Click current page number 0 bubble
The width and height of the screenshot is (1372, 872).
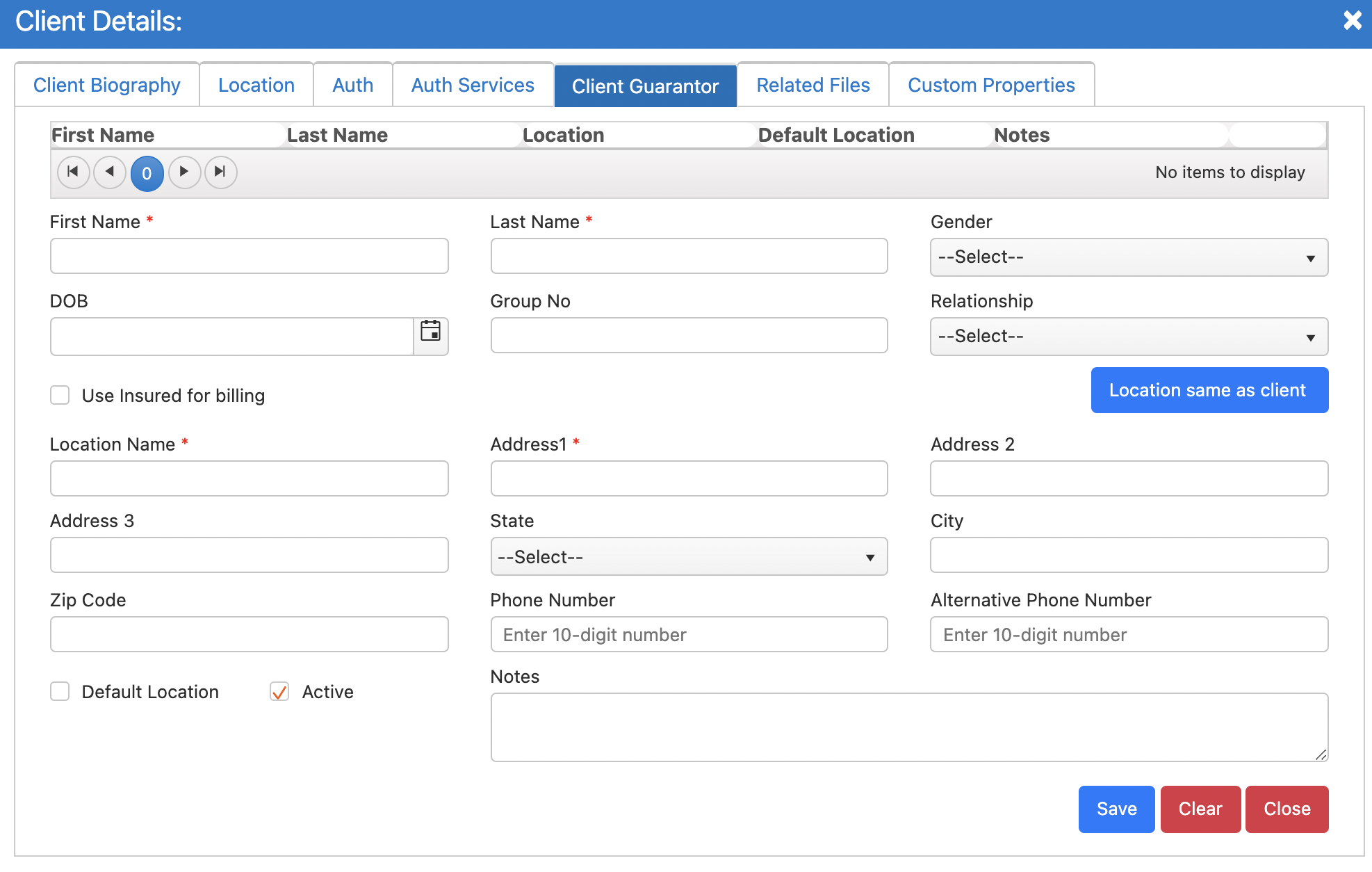pos(147,173)
